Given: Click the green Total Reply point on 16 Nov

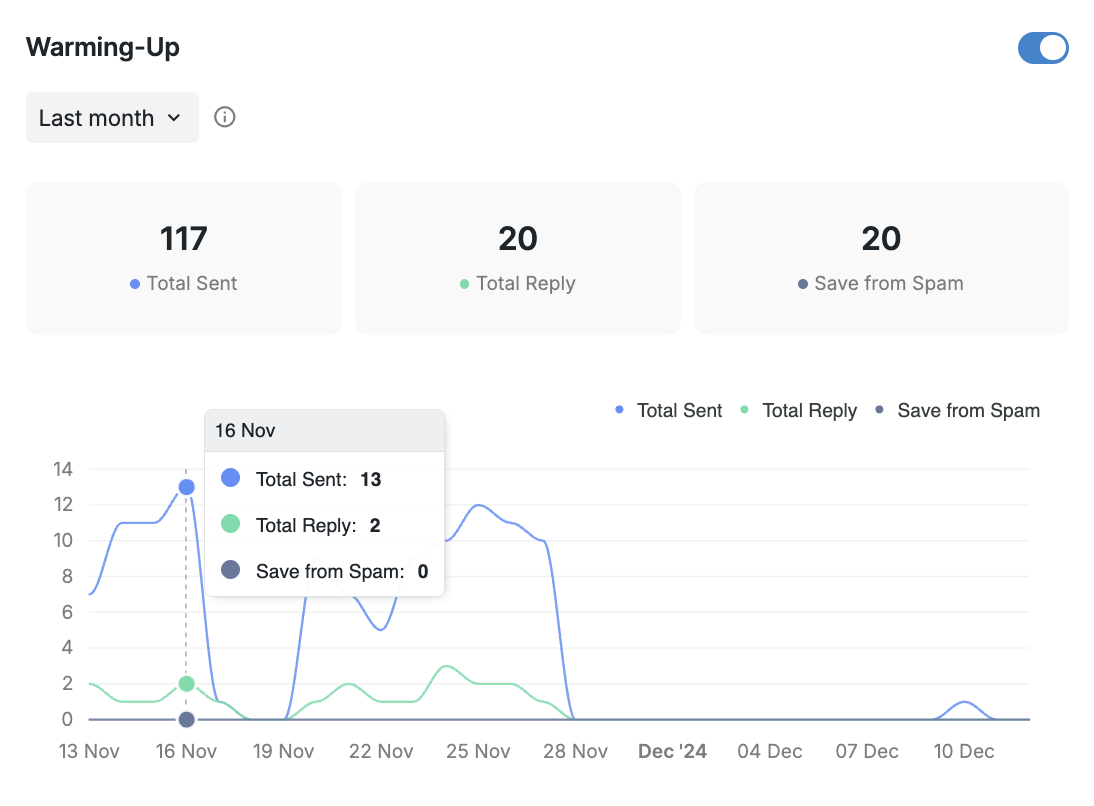Looking at the screenshot, I should 186,684.
